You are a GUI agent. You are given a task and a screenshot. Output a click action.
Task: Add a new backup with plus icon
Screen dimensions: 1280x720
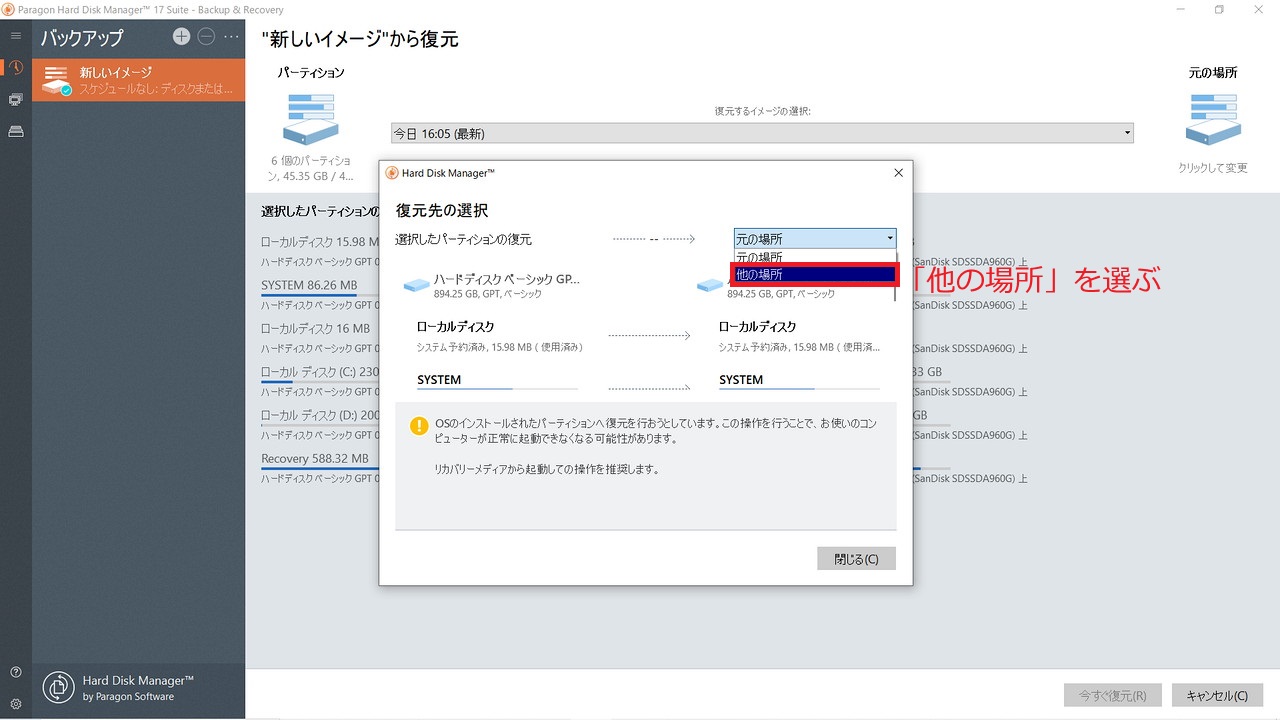point(181,36)
